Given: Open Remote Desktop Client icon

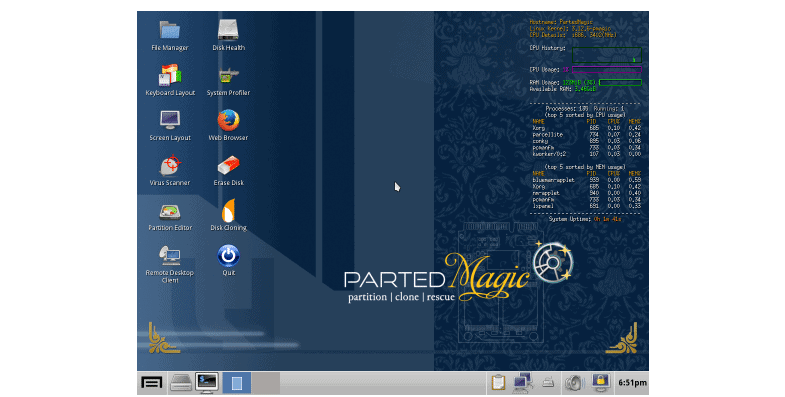Looking at the screenshot, I should [170, 264].
